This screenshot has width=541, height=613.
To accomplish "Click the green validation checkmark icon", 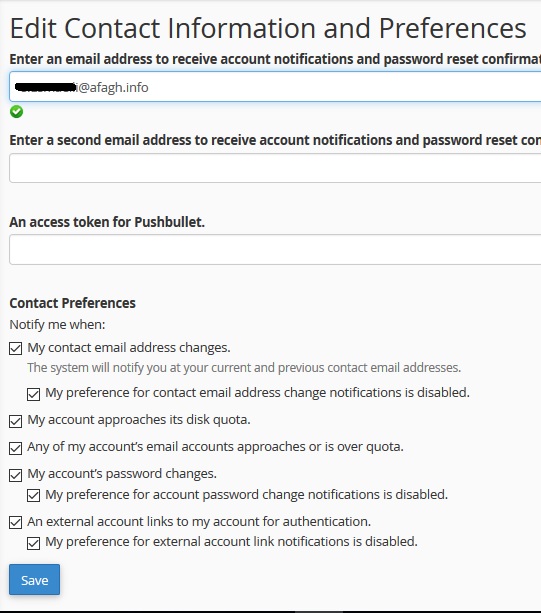I will [x=16, y=112].
